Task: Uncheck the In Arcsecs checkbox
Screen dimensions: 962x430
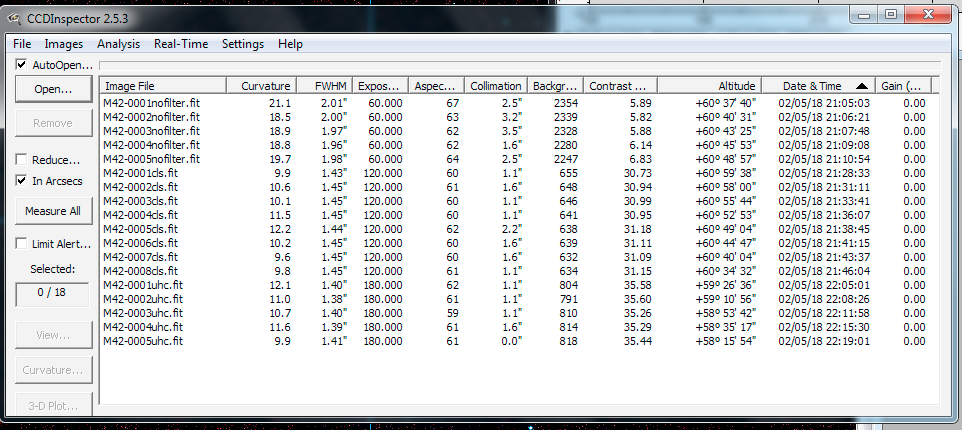Action: click(22, 181)
